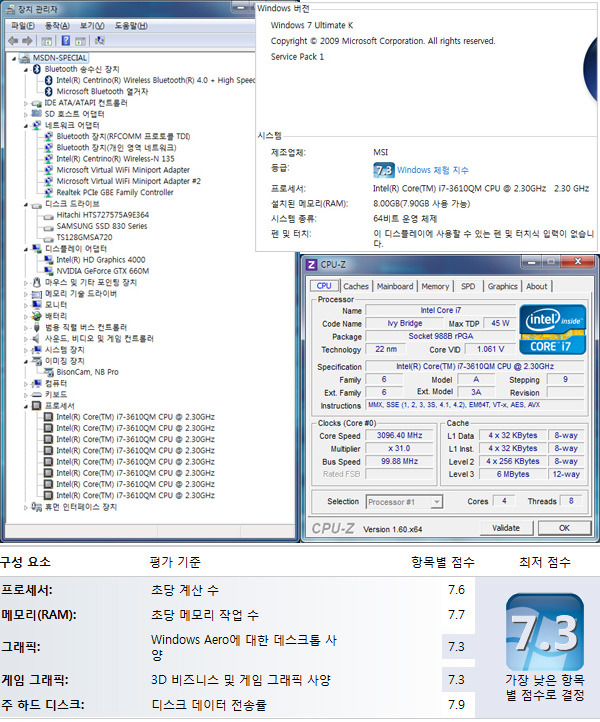Select the 범용 직렬 버스 컨트롤러 node
Image resolution: width=600 pixels, height=722 pixels.
[x=86, y=327]
